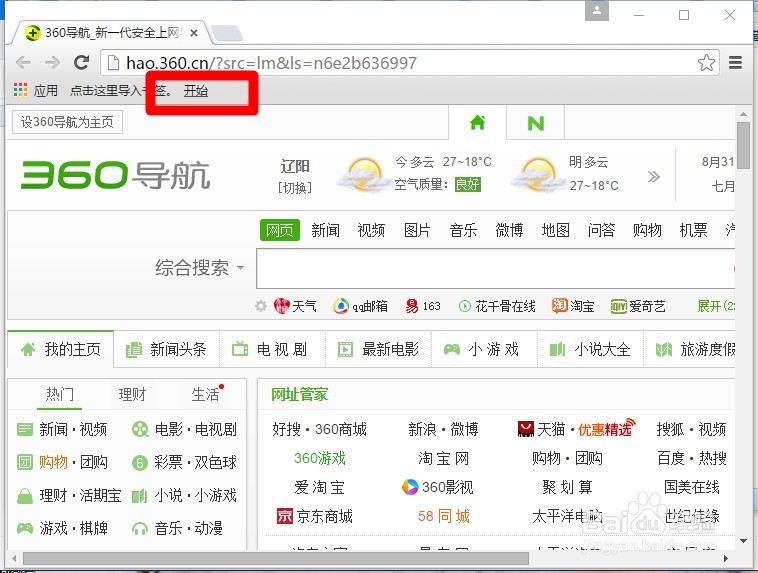The image size is (758, 573).
Task: Select the 机票 search category
Action: (693, 230)
